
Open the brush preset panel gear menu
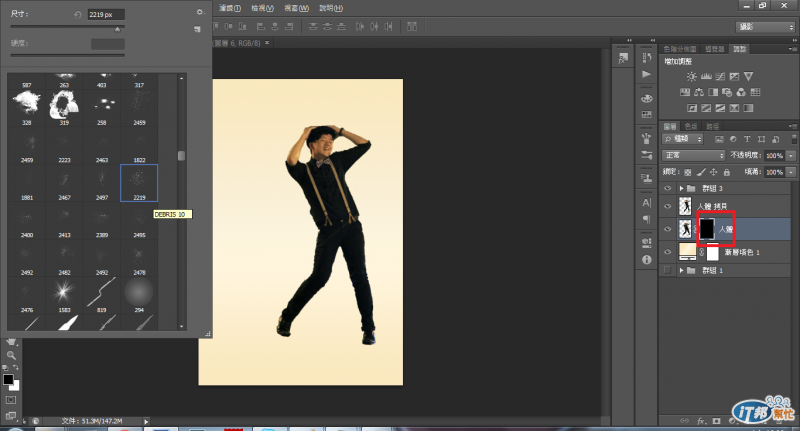[x=199, y=12]
